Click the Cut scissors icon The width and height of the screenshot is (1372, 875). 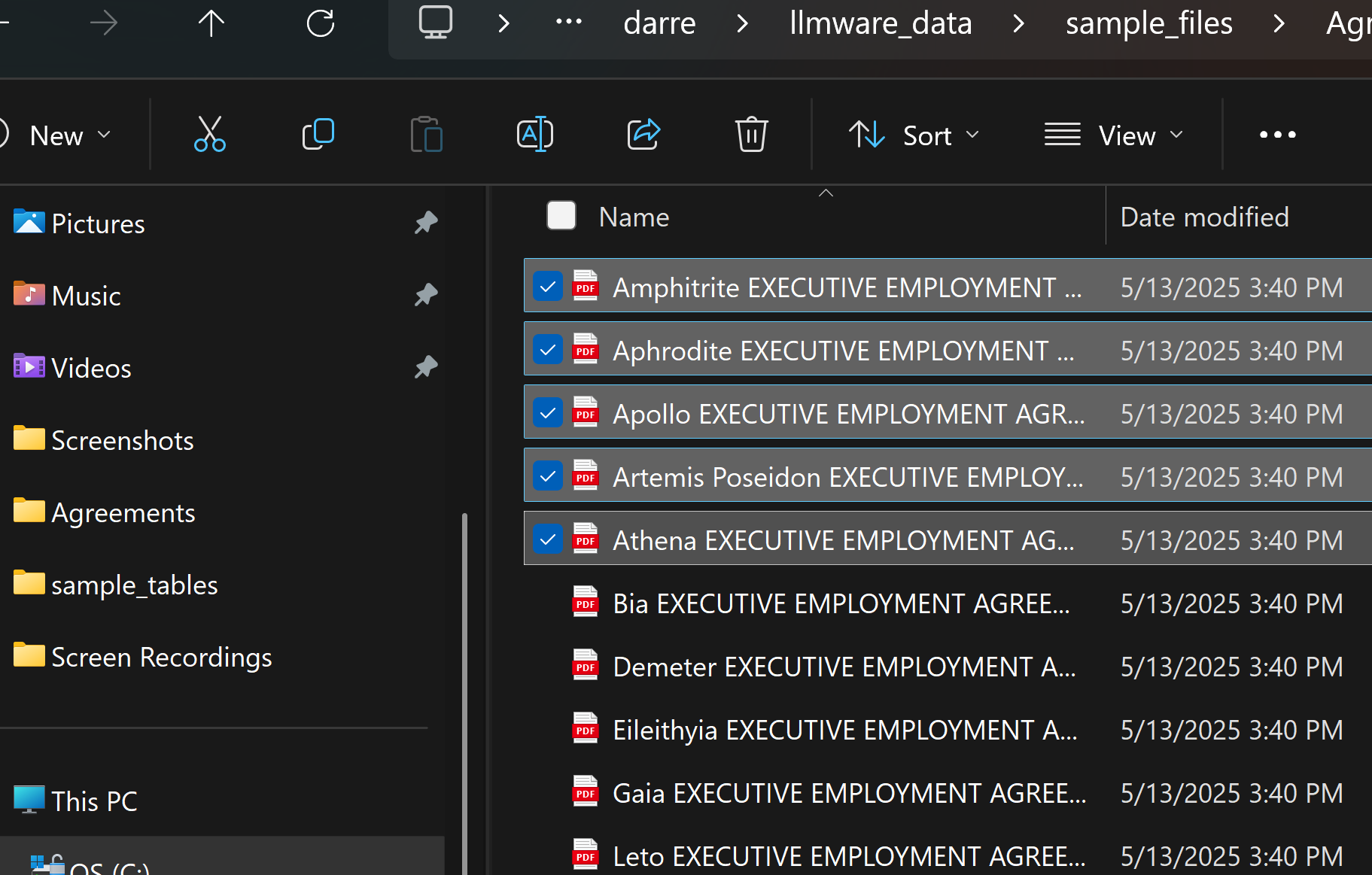click(x=209, y=135)
